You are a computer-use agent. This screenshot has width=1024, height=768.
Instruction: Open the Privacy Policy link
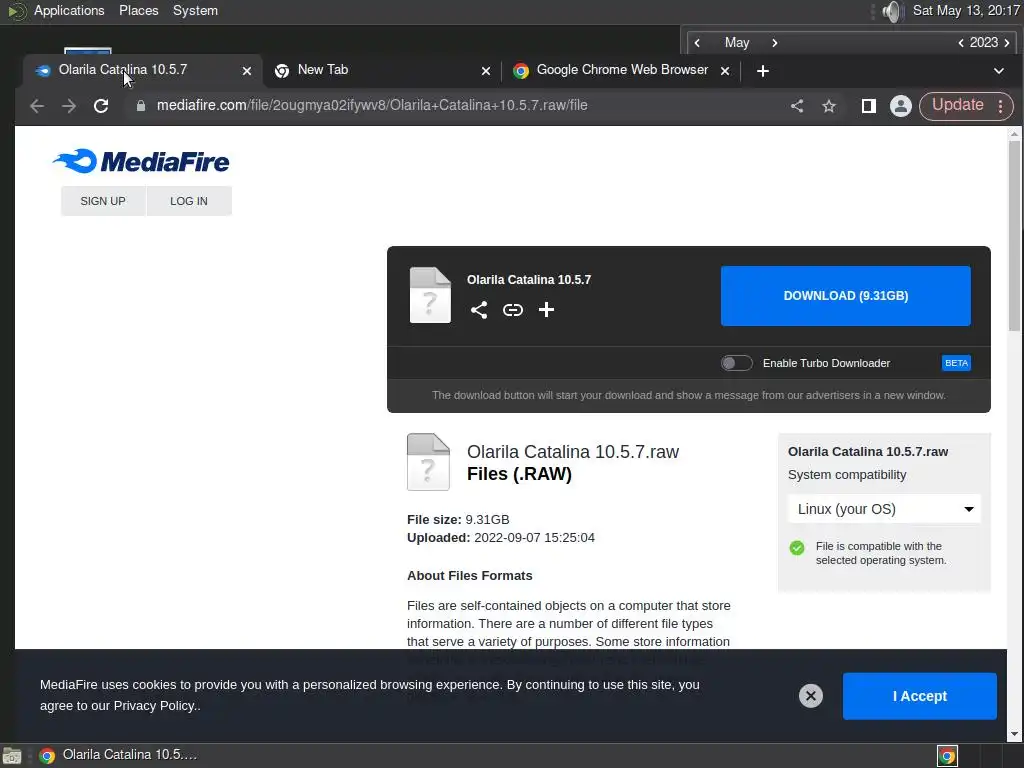(155, 706)
